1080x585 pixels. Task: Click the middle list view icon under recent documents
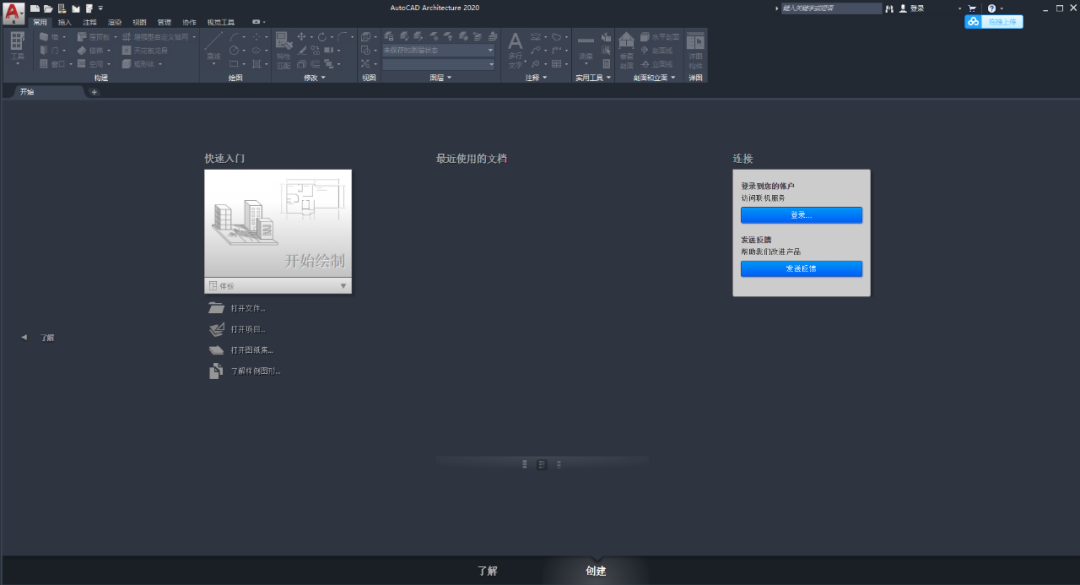(x=542, y=464)
